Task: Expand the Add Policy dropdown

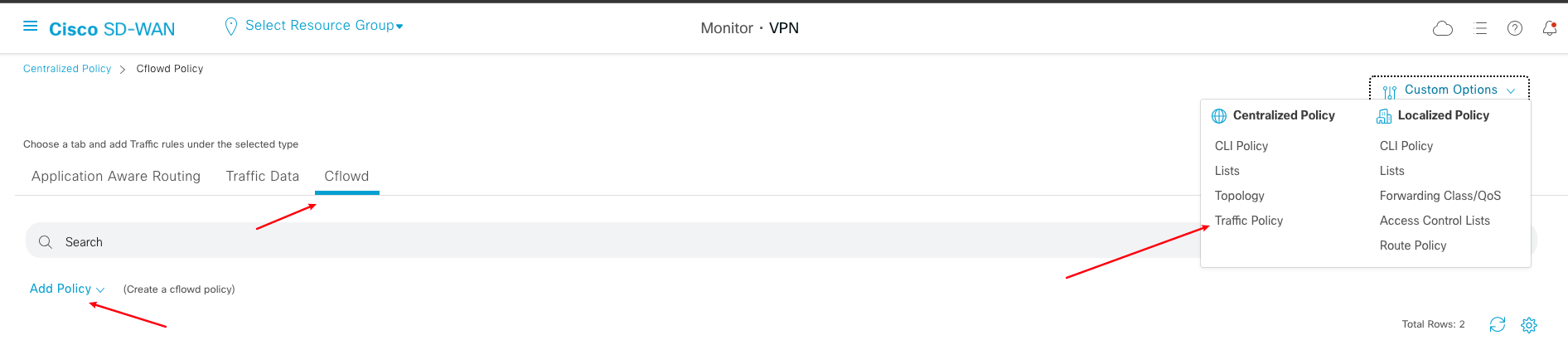Action: pyautogui.click(x=66, y=289)
